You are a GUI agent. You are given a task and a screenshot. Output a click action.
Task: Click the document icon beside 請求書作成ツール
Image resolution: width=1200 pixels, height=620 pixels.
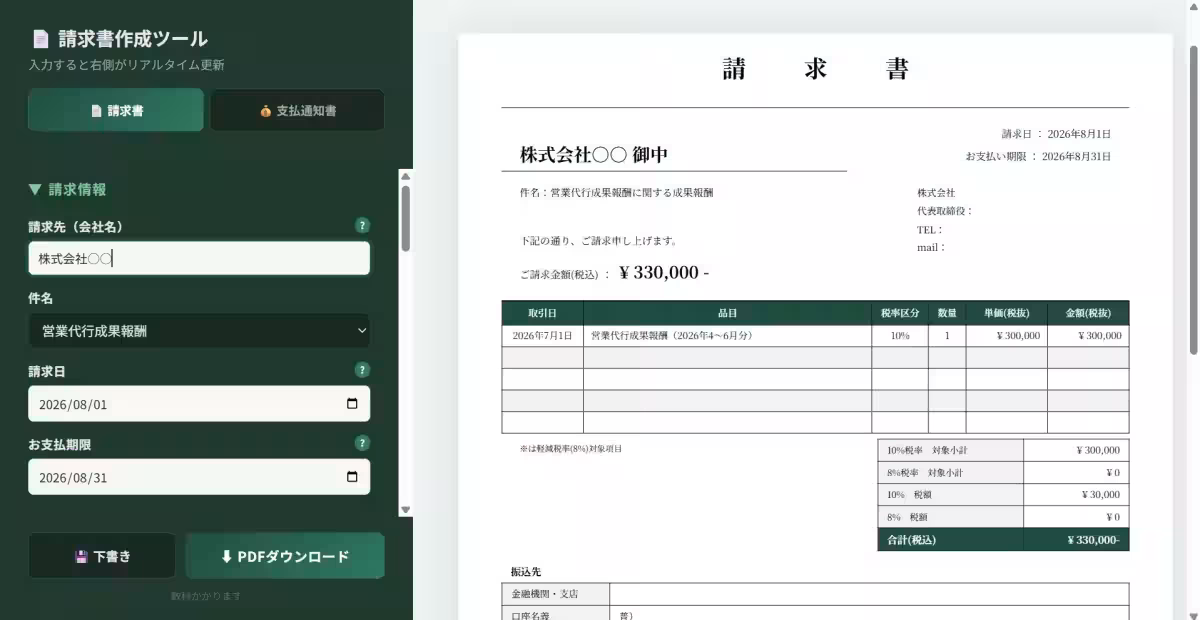tap(41, 39)
